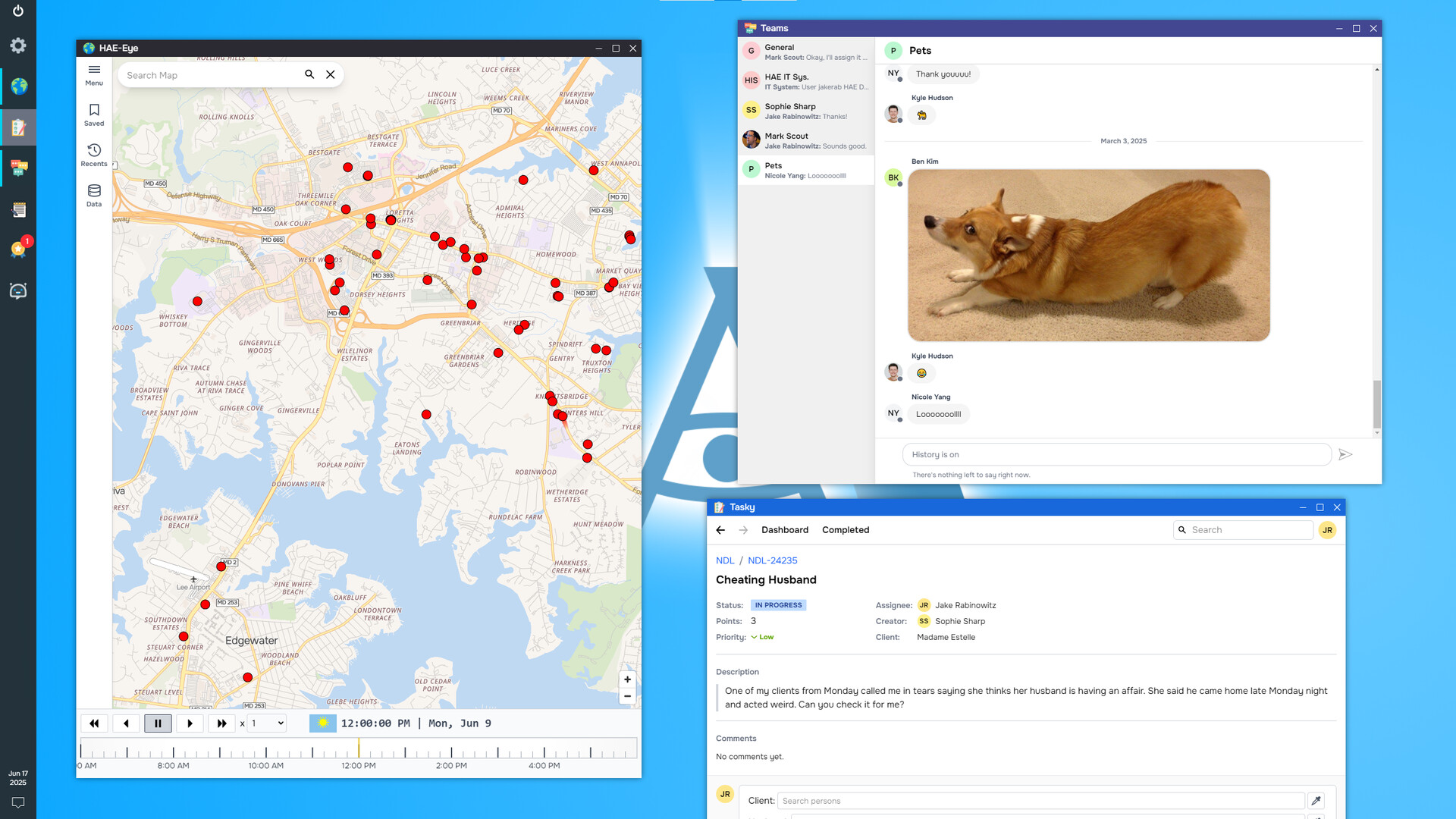1456x819 pixels.
Task: Pause the map timeline playback
Action: [158, 723]
